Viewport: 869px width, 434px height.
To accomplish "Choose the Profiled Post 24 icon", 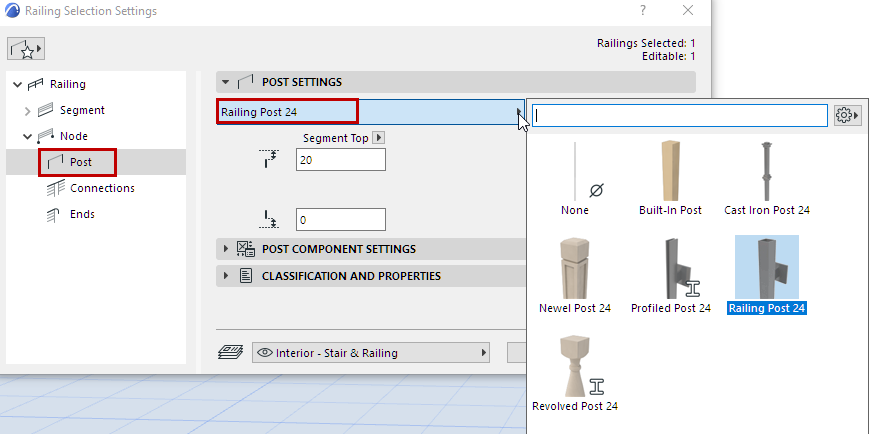I will pos(670,272).
